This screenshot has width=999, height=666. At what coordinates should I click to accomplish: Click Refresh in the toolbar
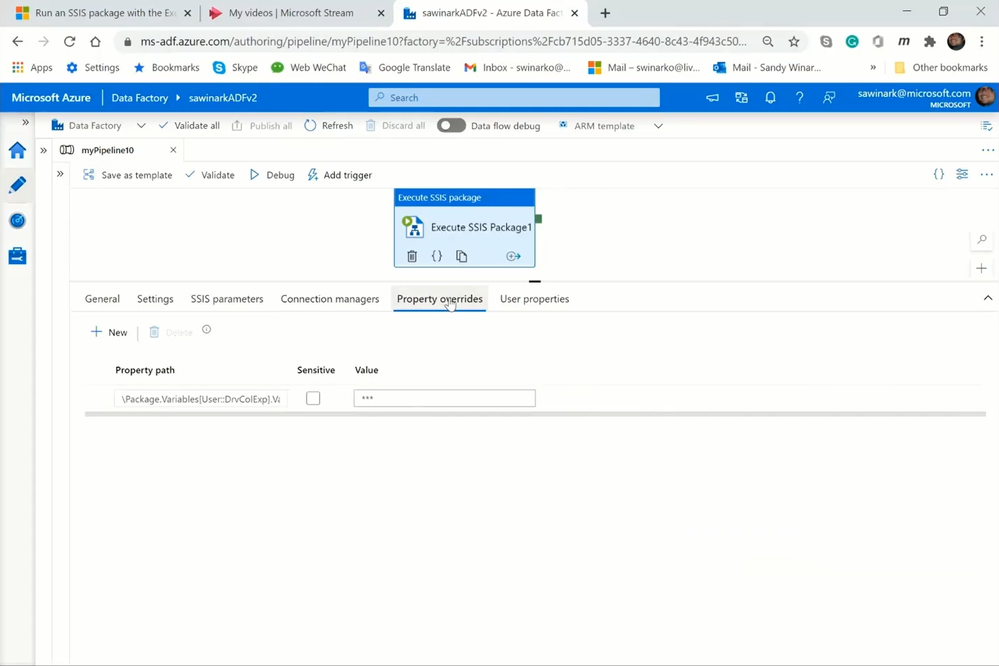(329, 126)
